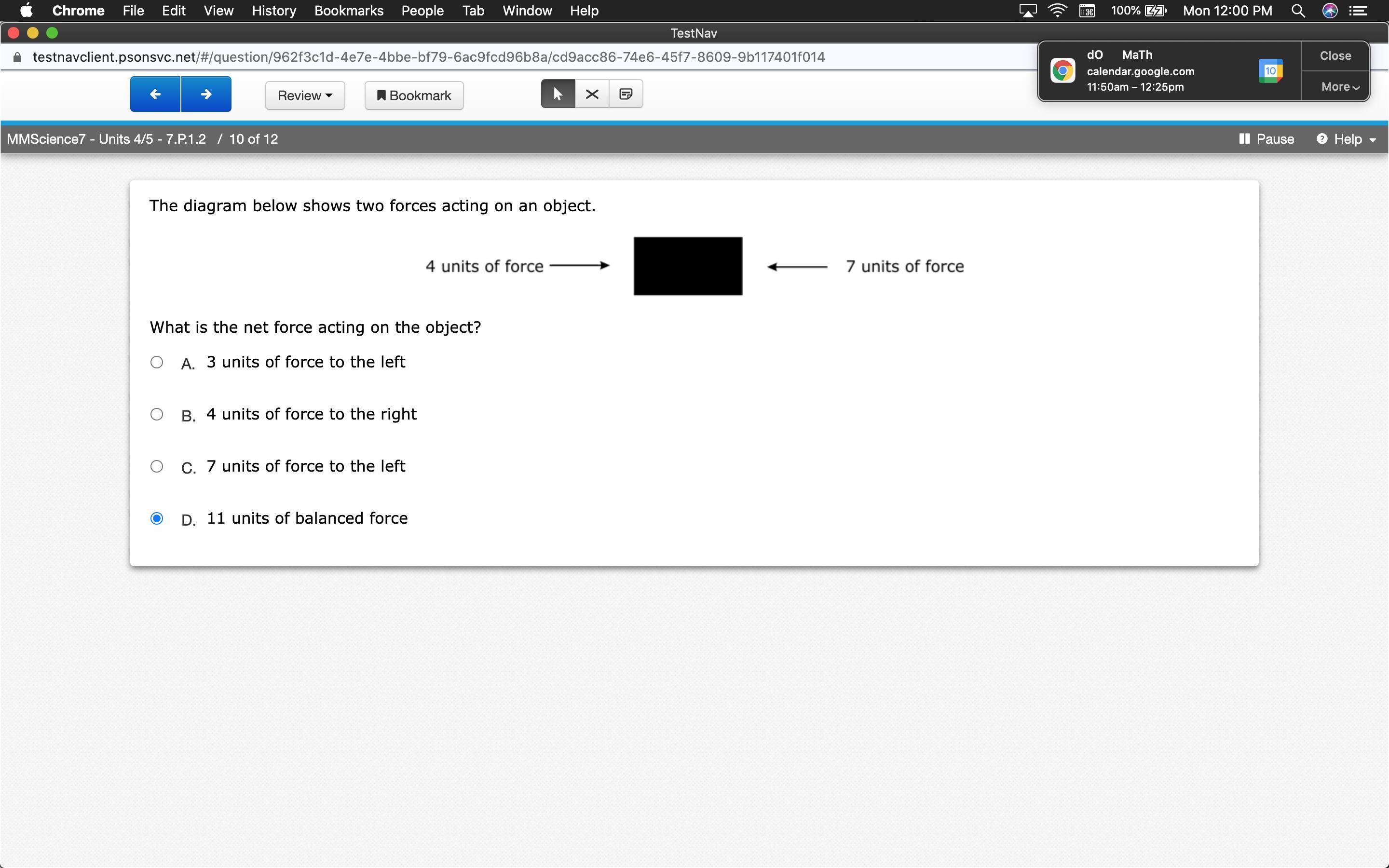The image size is (1389, 868).
Task: Select the pointer tool
Action: click(x=558, y=94)
